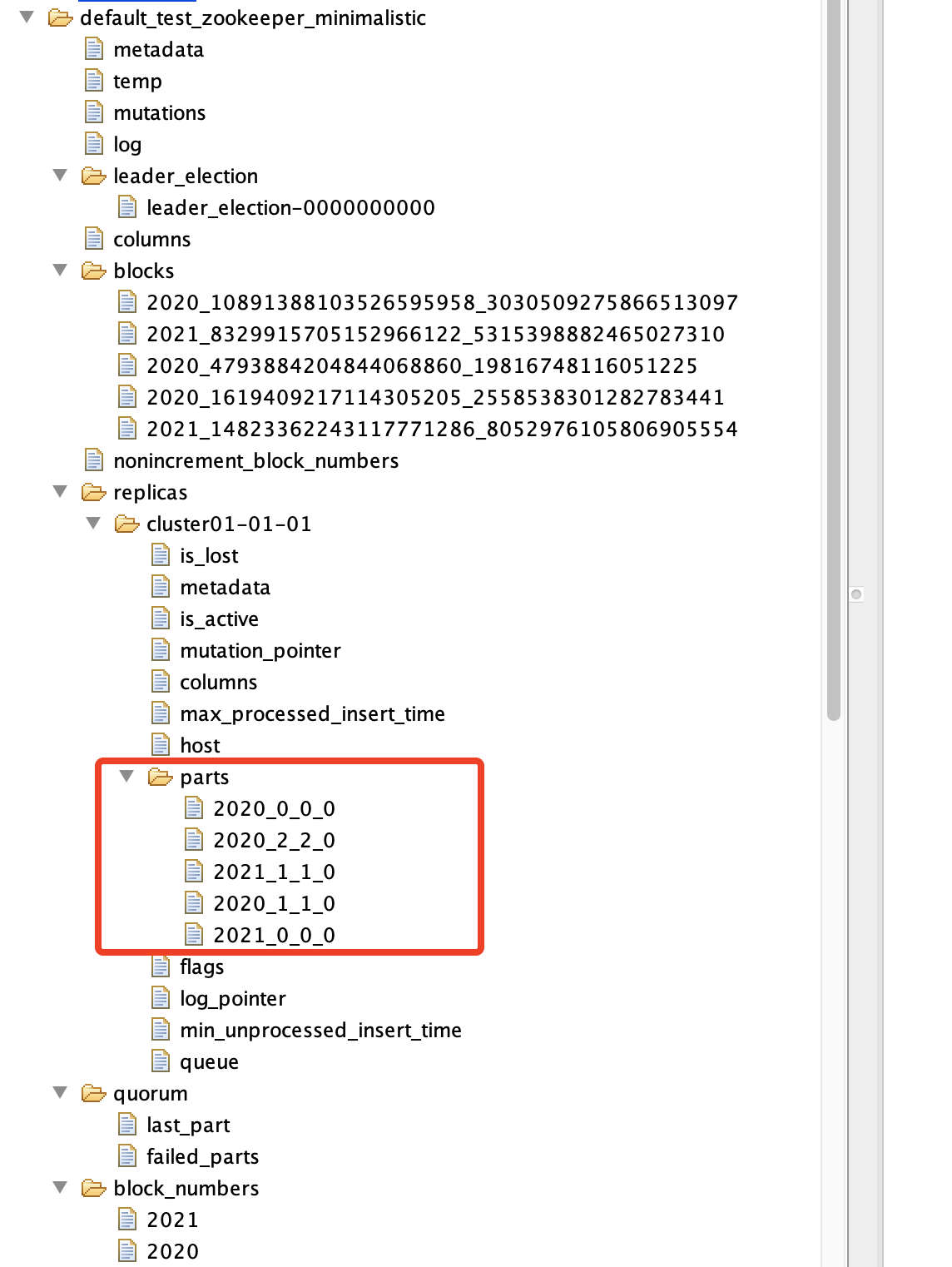
Task: Click the folder icon beside cluster01-01-01
Action: coord(126,524)
